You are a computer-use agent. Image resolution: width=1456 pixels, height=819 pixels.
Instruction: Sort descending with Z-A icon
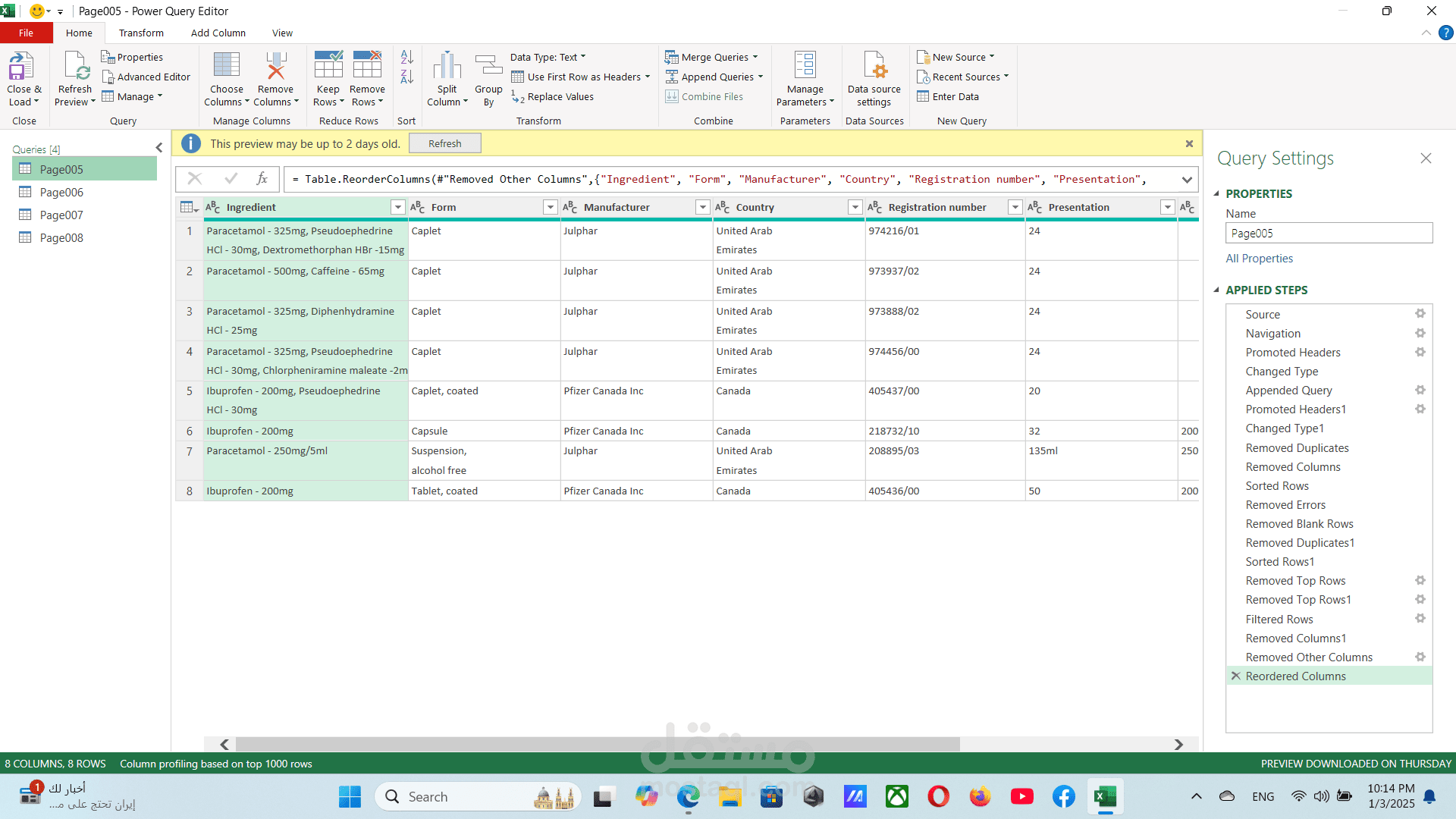[x=407, y=77]
